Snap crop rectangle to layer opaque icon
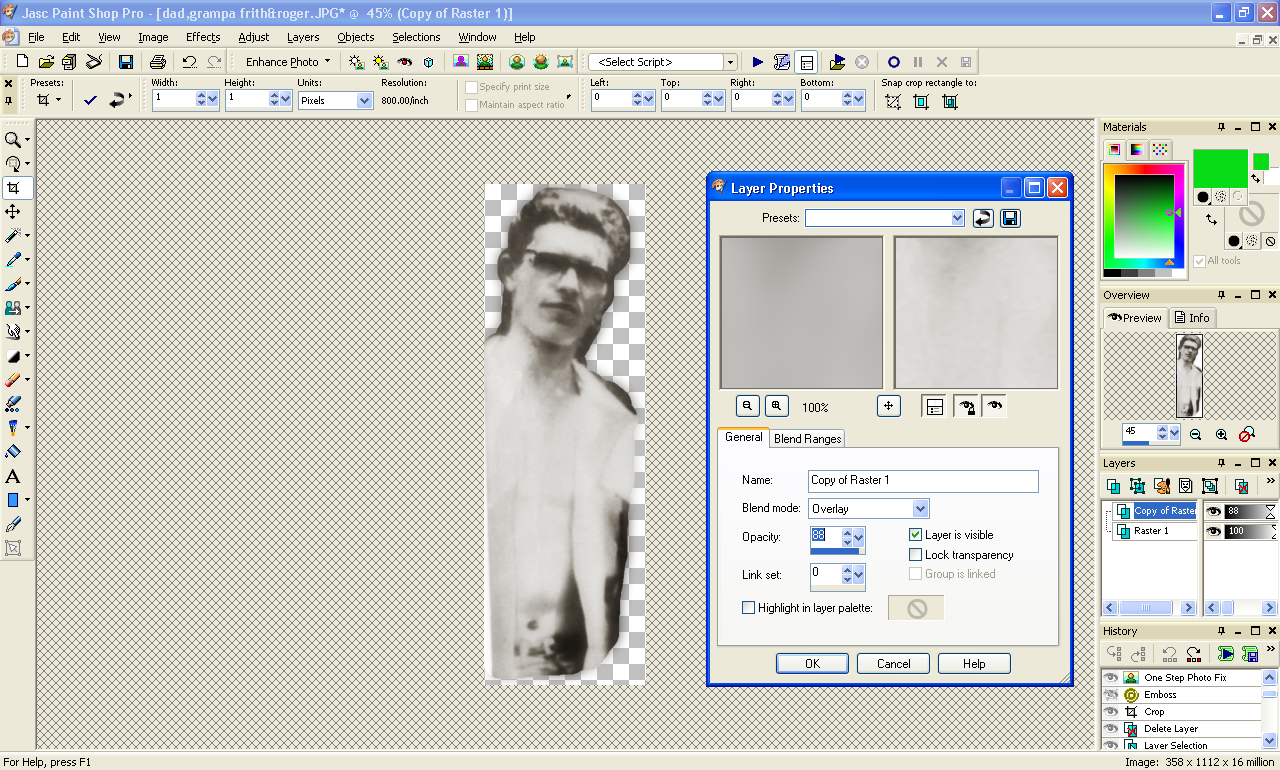Image resolution: width=1280 pixels, height=770 pixels. click(921, 101)
